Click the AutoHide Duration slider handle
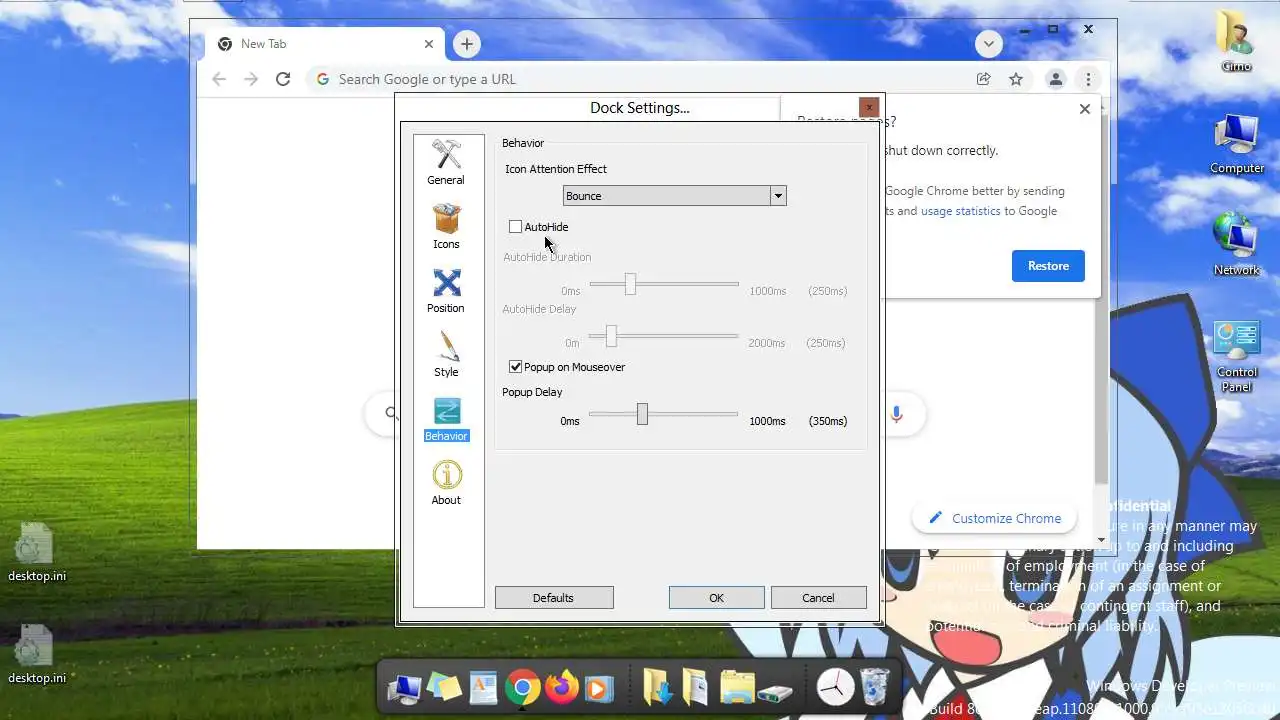Viewport: 1280px width, 720px height. pos(630,284)
